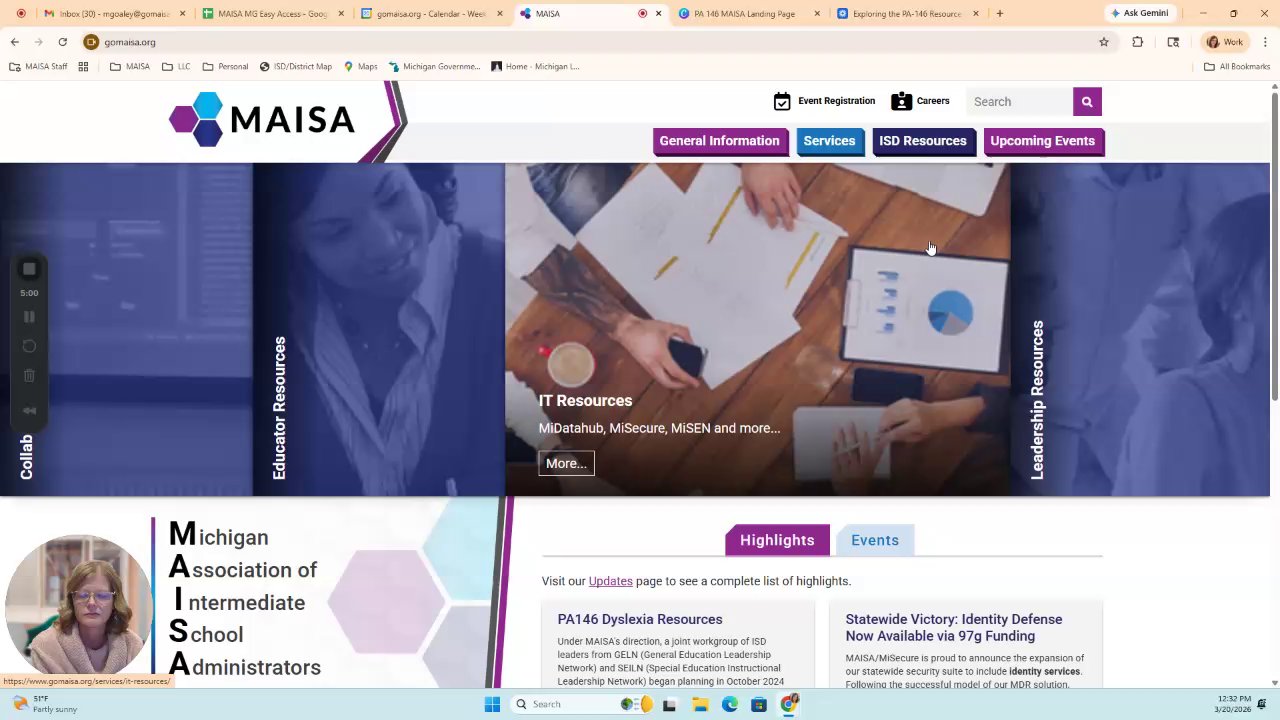The height and width of the screenshot is (720, 1280).
Task: Click the Event Registration calendar icon
Action: click(782, 101)
